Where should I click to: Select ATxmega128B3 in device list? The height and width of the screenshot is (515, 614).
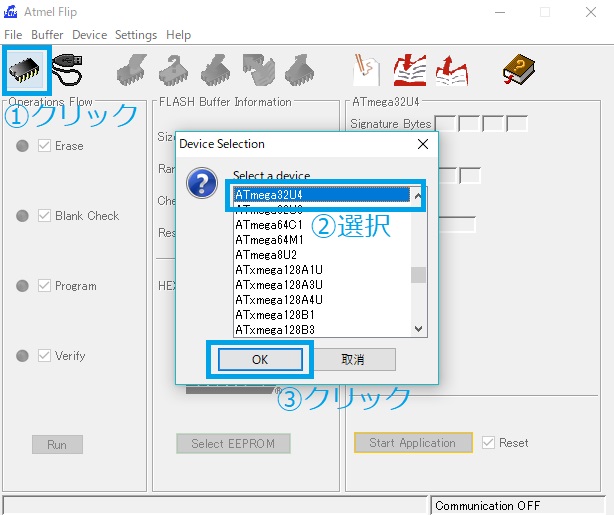(x=322, y=329)
